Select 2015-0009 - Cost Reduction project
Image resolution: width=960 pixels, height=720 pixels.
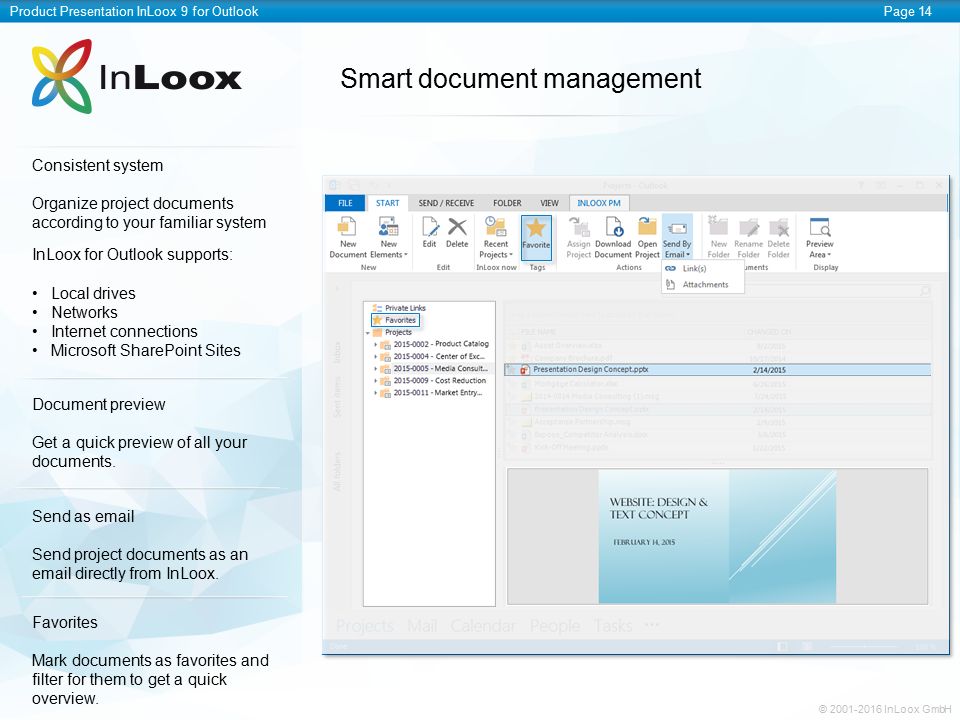tap(440, 381)
